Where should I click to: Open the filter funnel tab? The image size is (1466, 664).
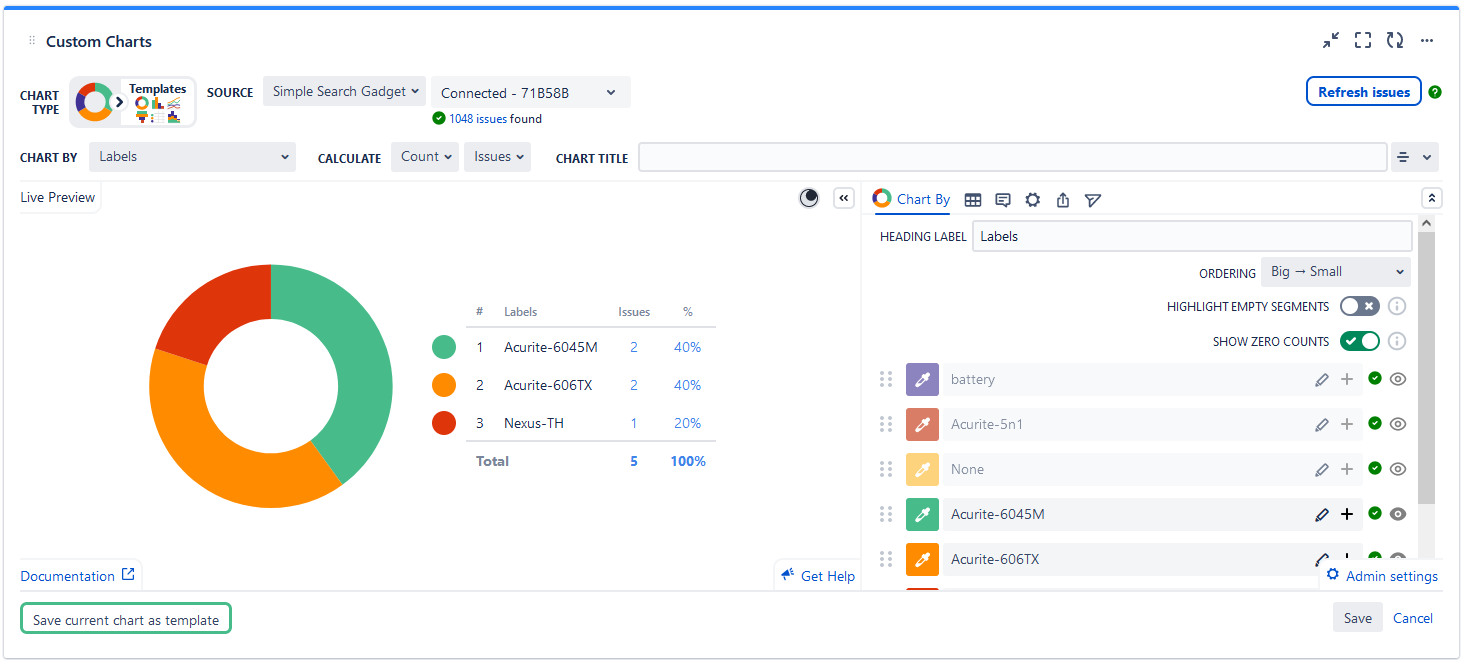coord(1093,200)
